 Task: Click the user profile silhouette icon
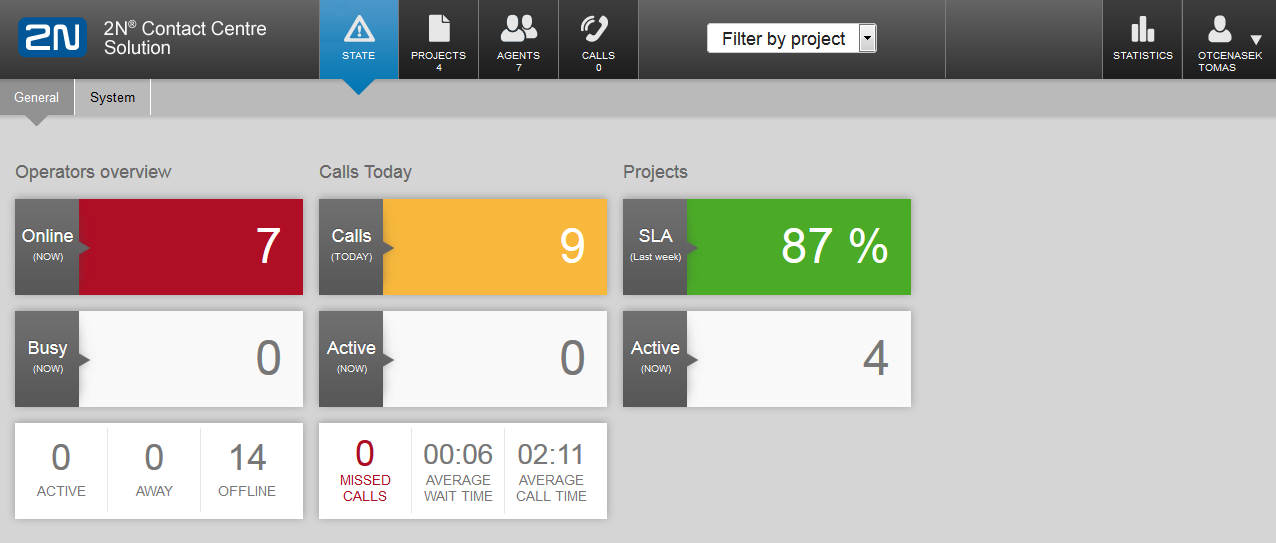1219,29
